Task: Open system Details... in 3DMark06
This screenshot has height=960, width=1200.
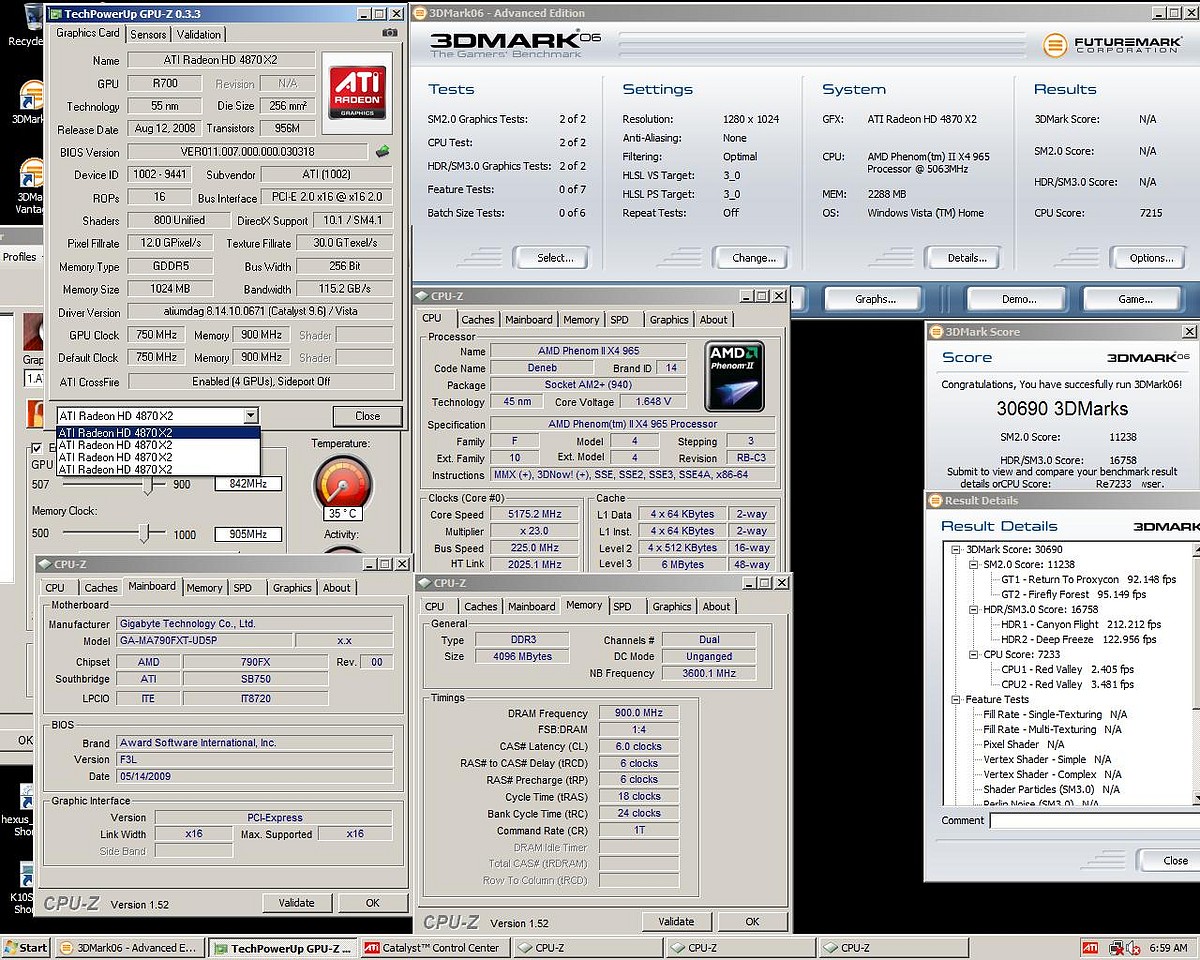Action: click(962, 258)
